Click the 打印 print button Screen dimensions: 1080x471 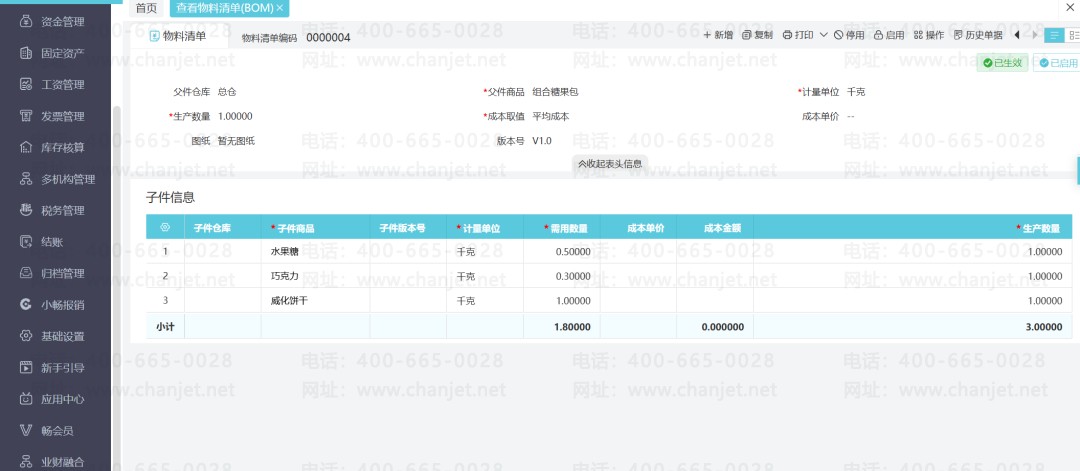798,35
